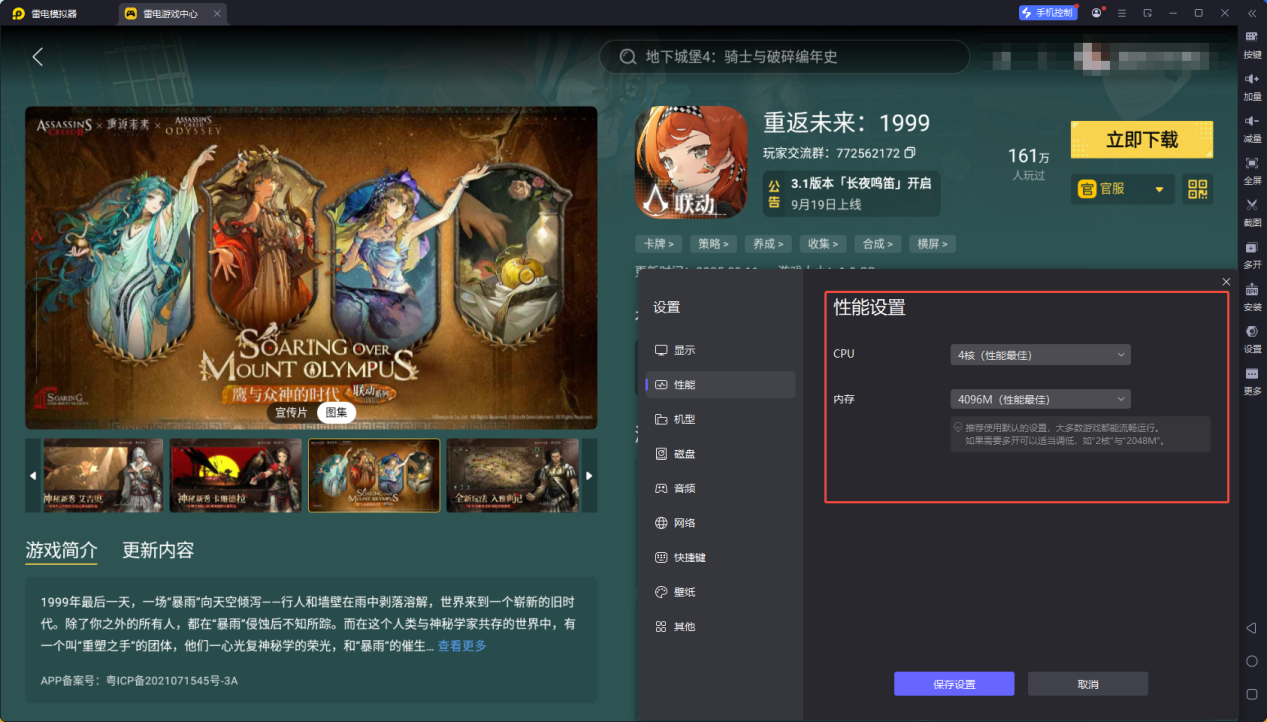1267x722 pixels.
Task: Open the 其他 other settings section
Action: [x=720, y=626]
